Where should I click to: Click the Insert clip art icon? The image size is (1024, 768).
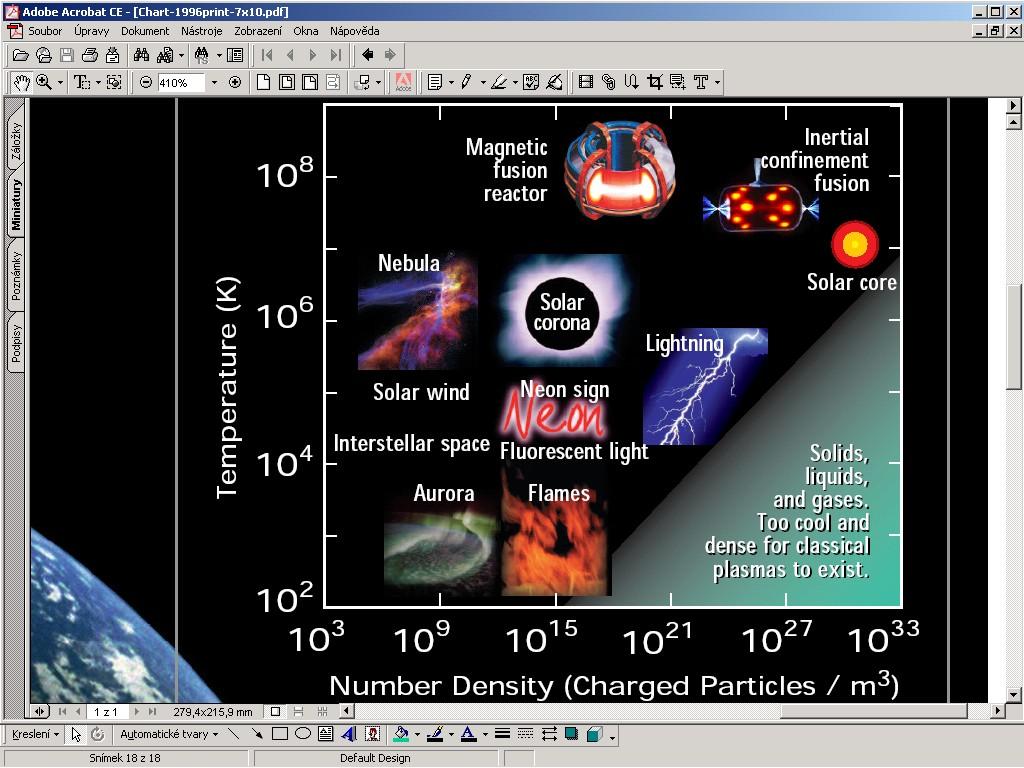point(372,734)
